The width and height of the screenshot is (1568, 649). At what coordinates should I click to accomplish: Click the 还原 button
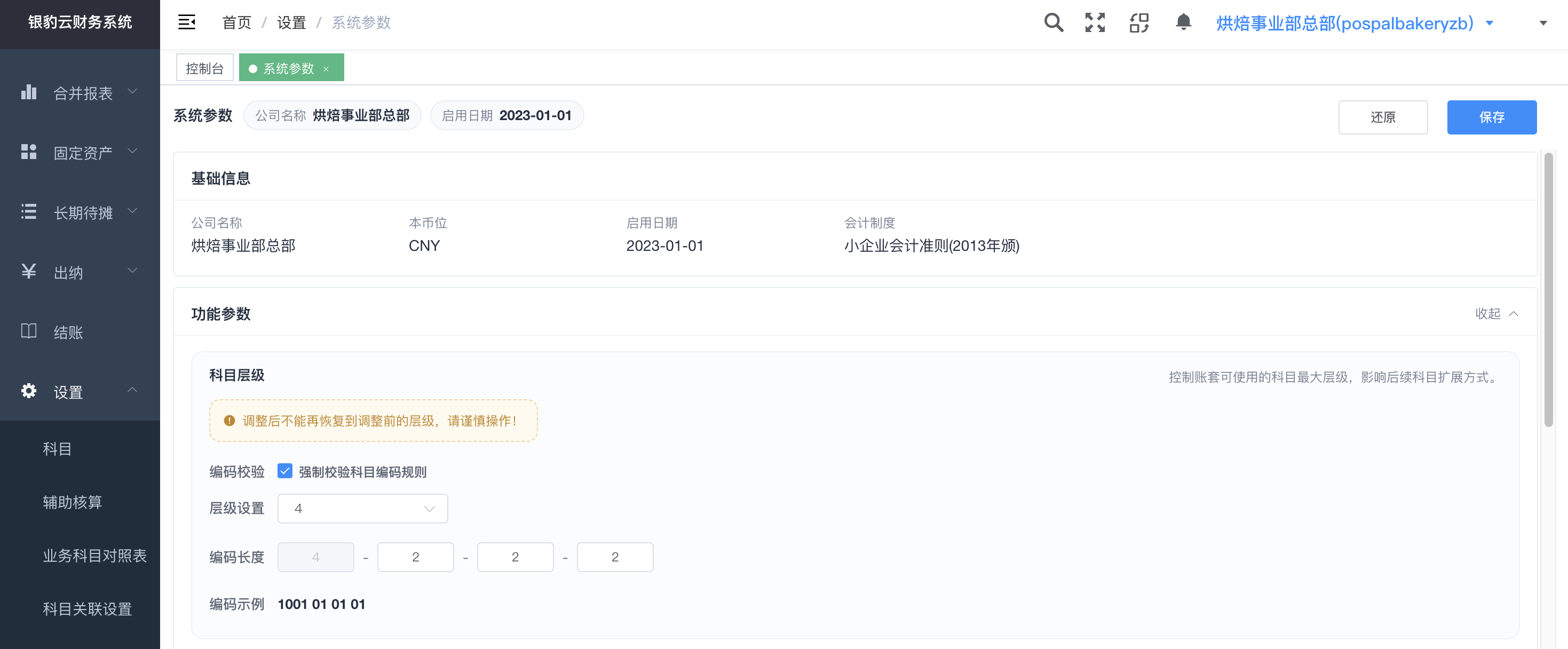[1382, 117]
